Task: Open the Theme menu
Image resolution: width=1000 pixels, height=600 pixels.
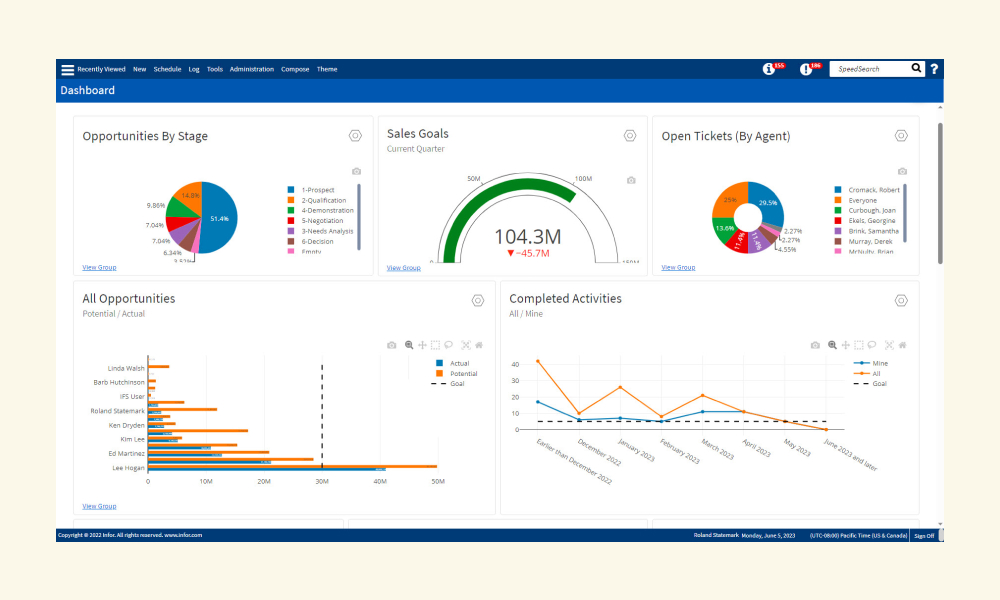Action: click(327, 69)
